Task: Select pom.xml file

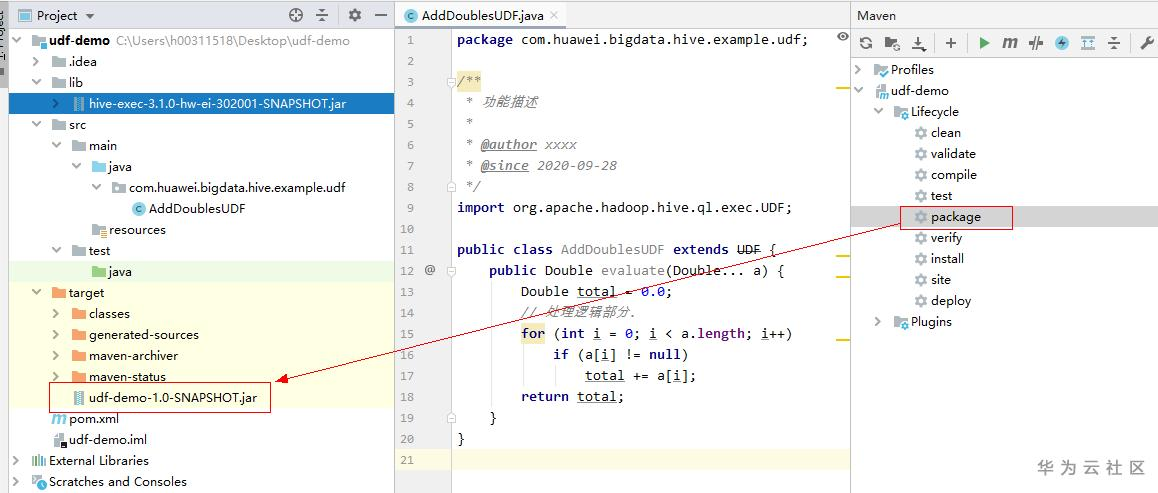Action: click(x=85, y=419)
